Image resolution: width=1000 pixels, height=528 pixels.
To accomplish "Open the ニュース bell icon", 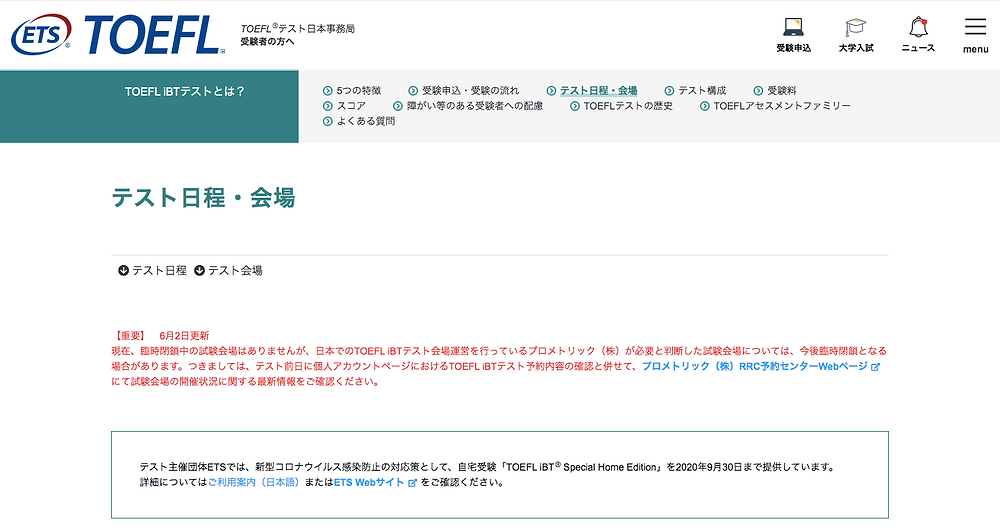I will click(918, 27).
